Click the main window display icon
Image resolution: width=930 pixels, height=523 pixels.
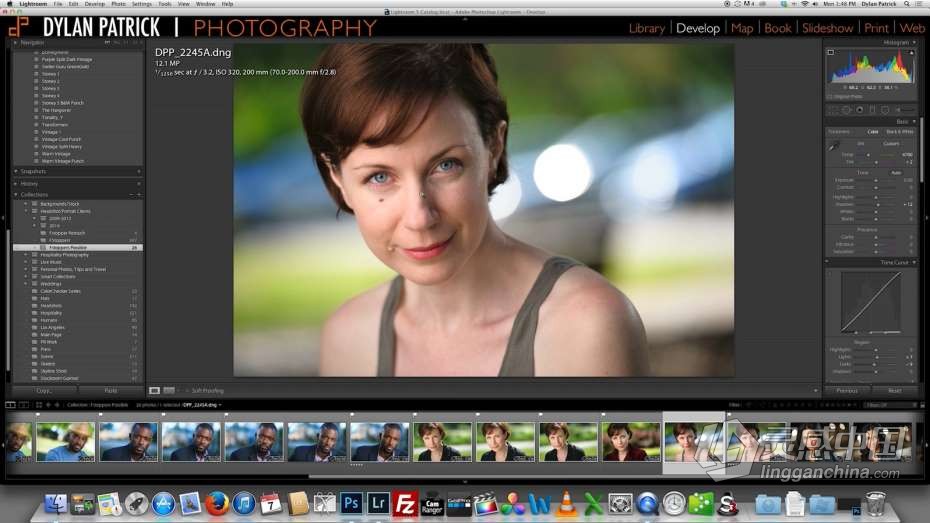click(10, 404)
